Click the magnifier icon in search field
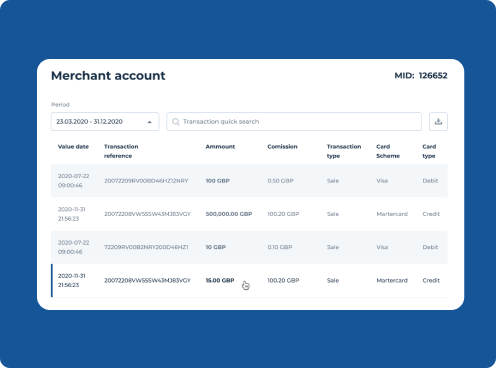Viewport: 496px width, 368px height. point(176,122)
